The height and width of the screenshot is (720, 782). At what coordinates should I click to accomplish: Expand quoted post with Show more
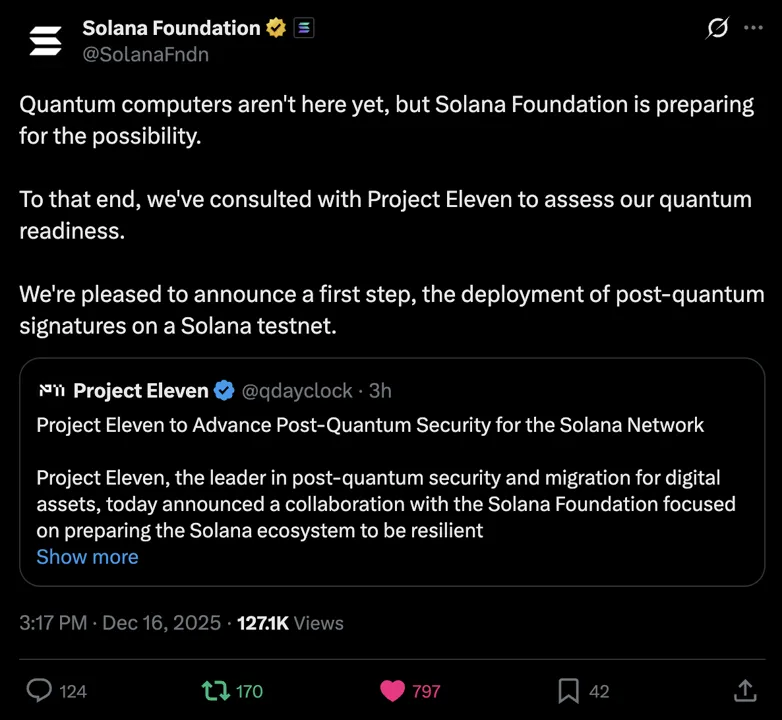pyautogui.click(x=87, y=557)
